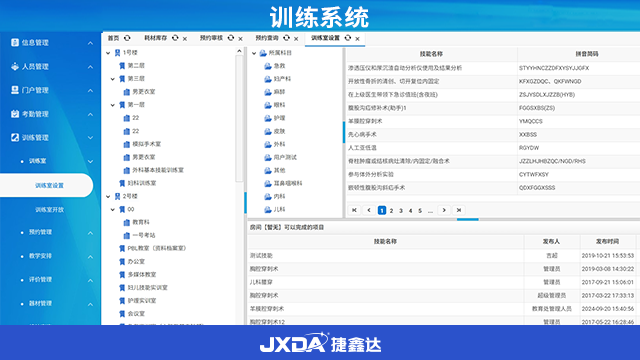
Task: Go to next page of skills table
Action: tap(444, 210)
